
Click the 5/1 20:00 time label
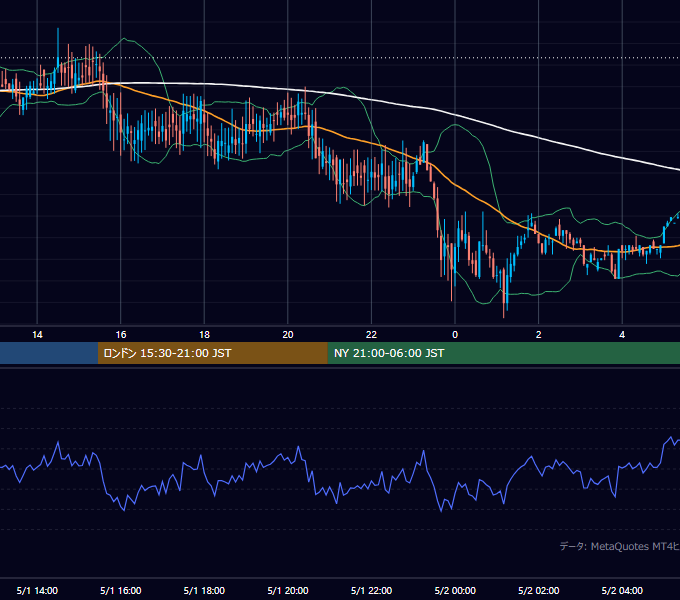coord(288,590)
